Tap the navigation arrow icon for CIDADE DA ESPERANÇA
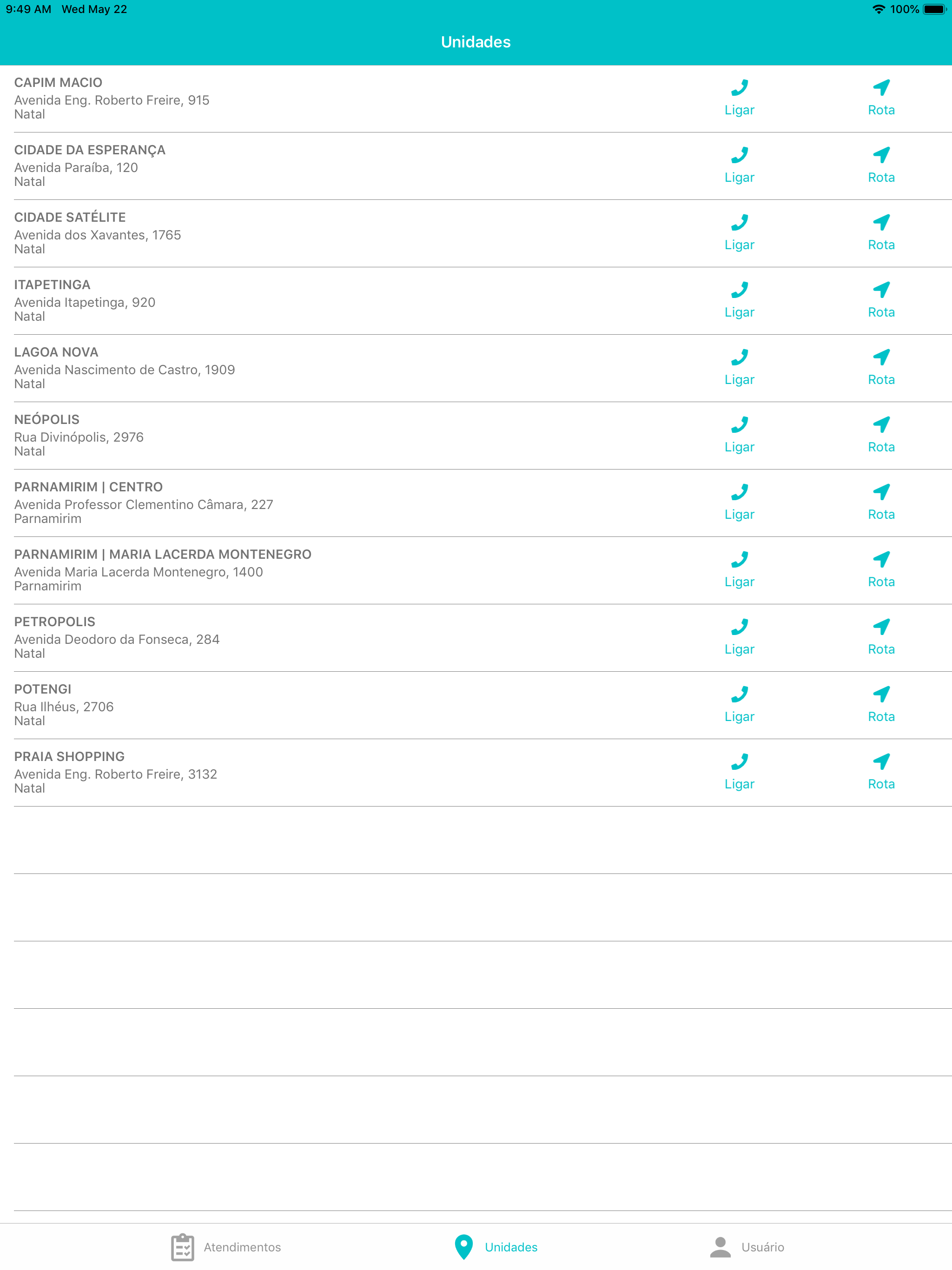 [881, 155]
